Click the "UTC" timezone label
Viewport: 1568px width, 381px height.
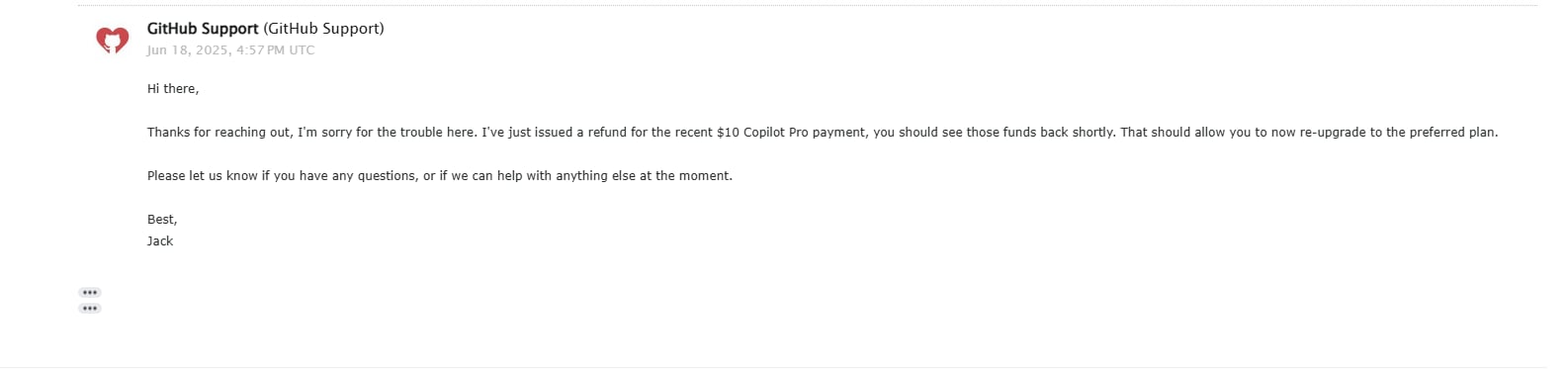(x=302, y=50)
